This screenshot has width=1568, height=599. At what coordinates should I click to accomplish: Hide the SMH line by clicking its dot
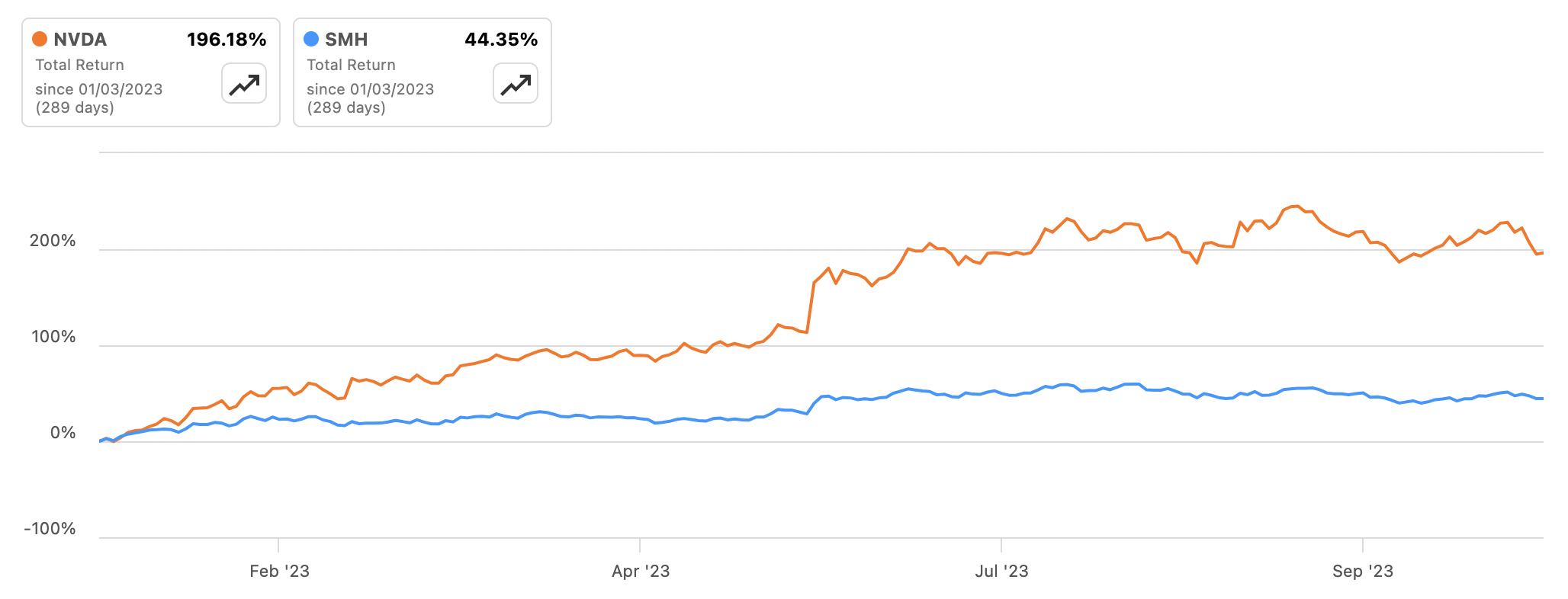pyautogui.click(x=312, y=39)
